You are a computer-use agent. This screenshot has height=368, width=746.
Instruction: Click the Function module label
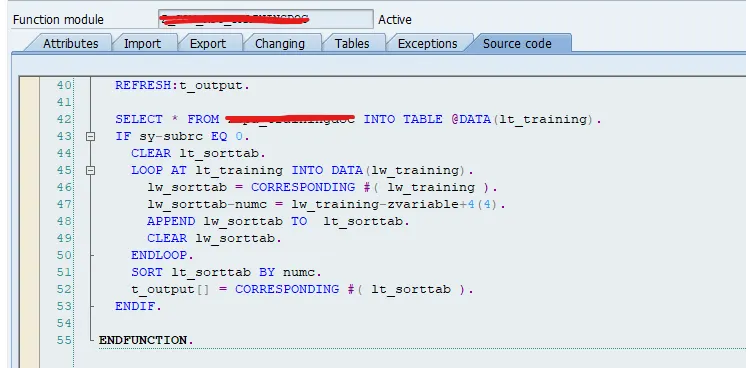click(x=58, y=20)
